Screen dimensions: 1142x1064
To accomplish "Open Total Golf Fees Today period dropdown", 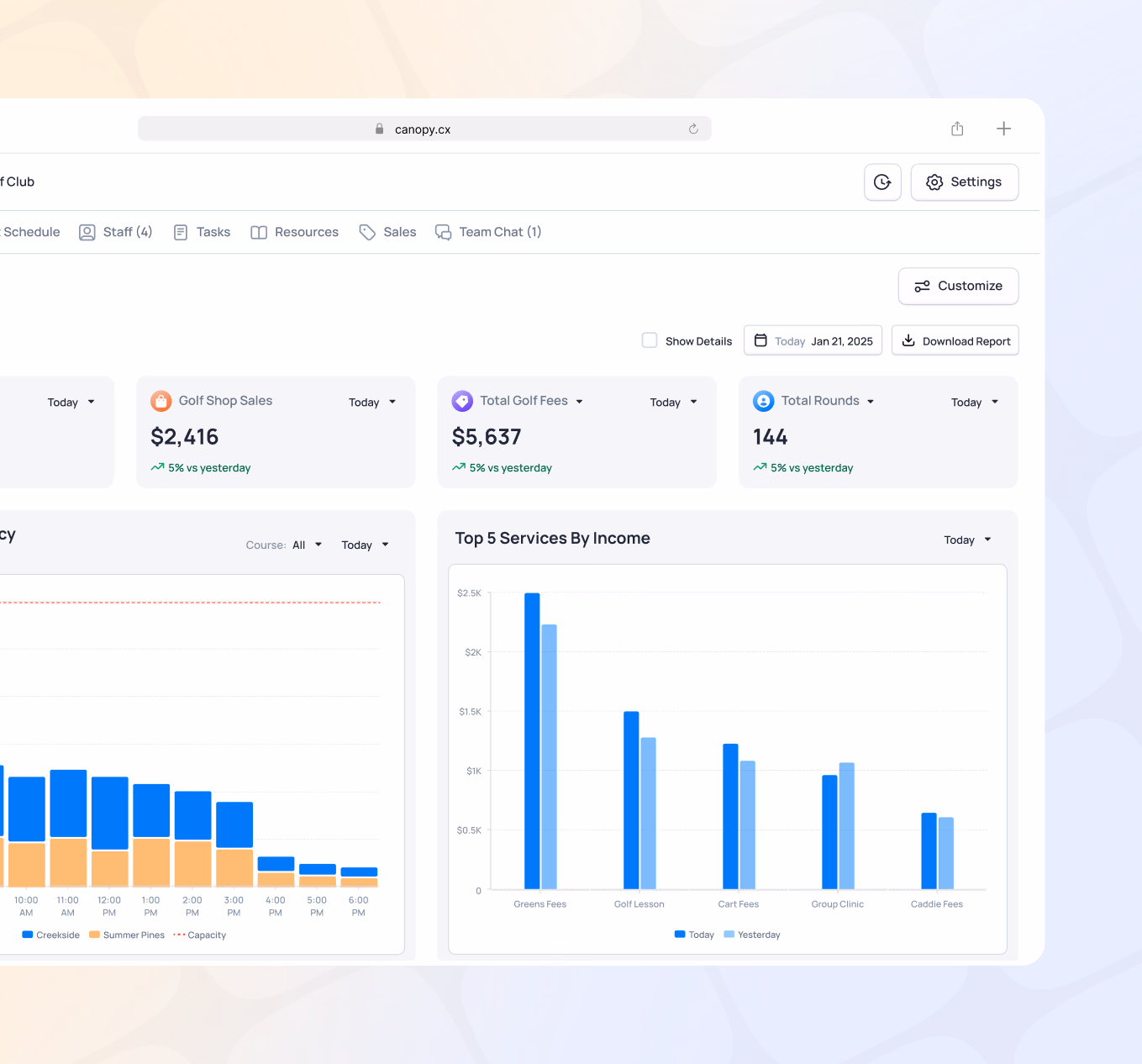I will click(x=674, y=403).
